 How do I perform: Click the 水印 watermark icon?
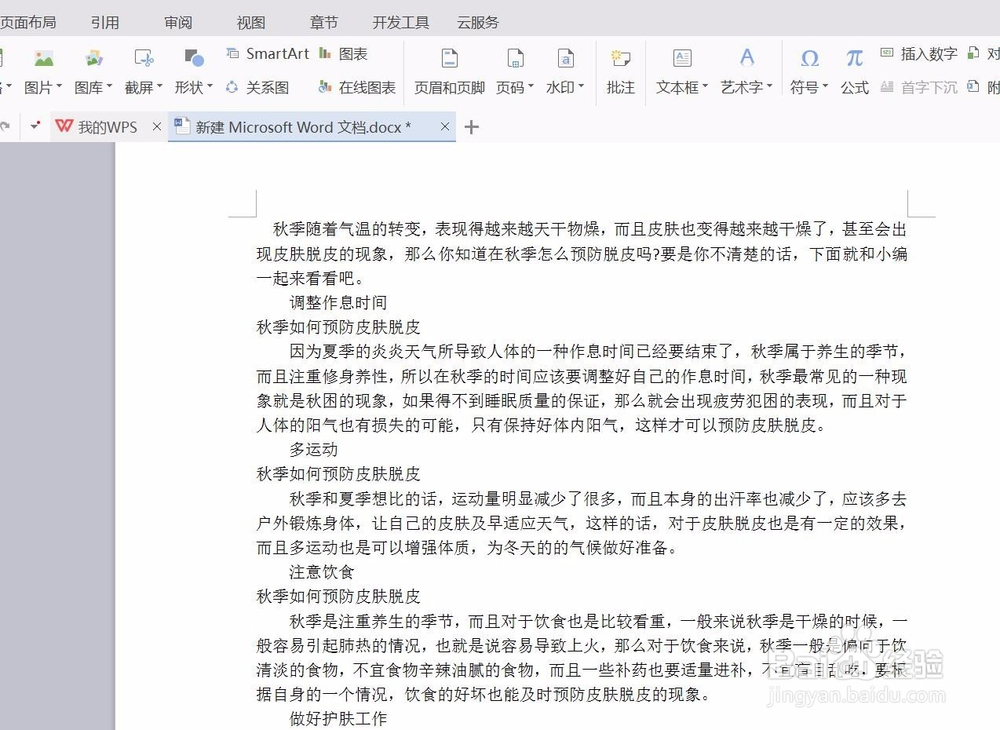point(565,59)
